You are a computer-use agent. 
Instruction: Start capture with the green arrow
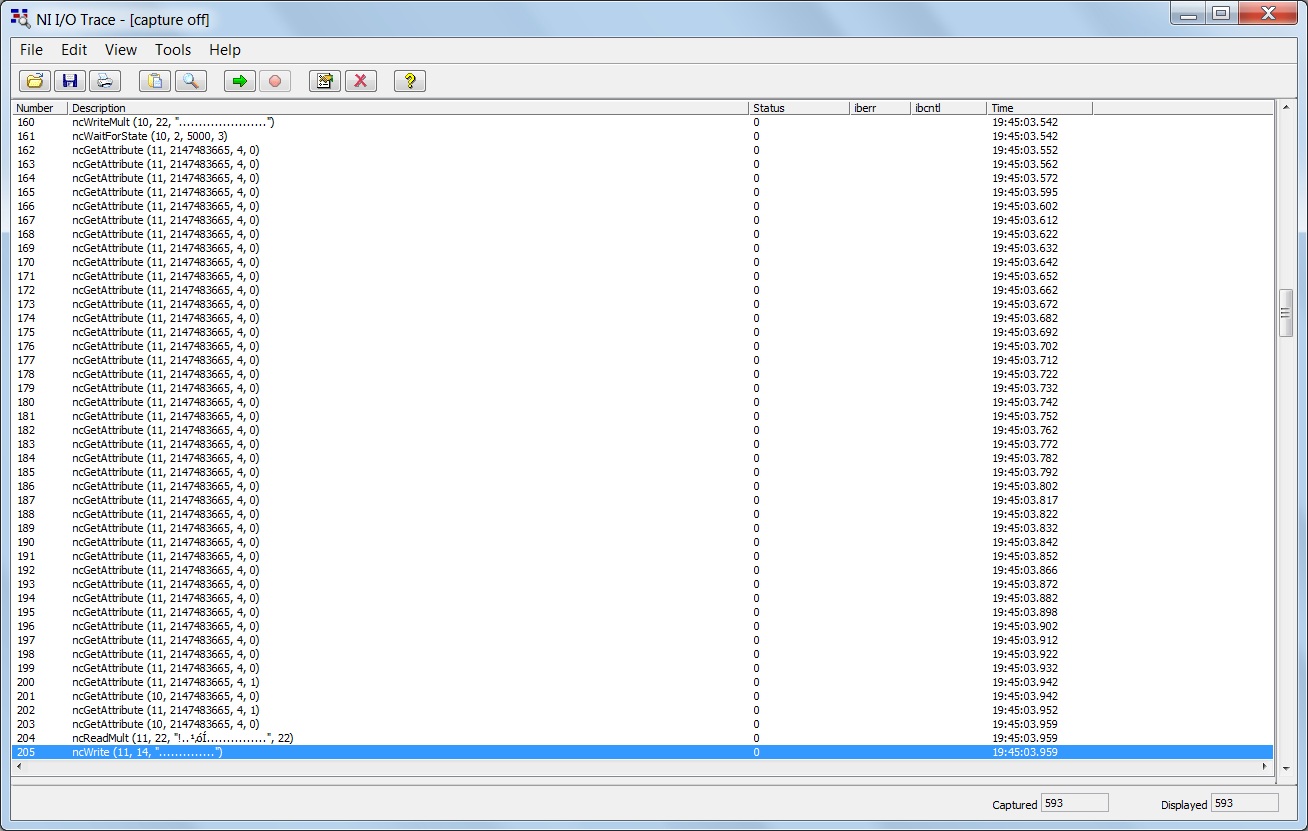(x=240, y=81)
